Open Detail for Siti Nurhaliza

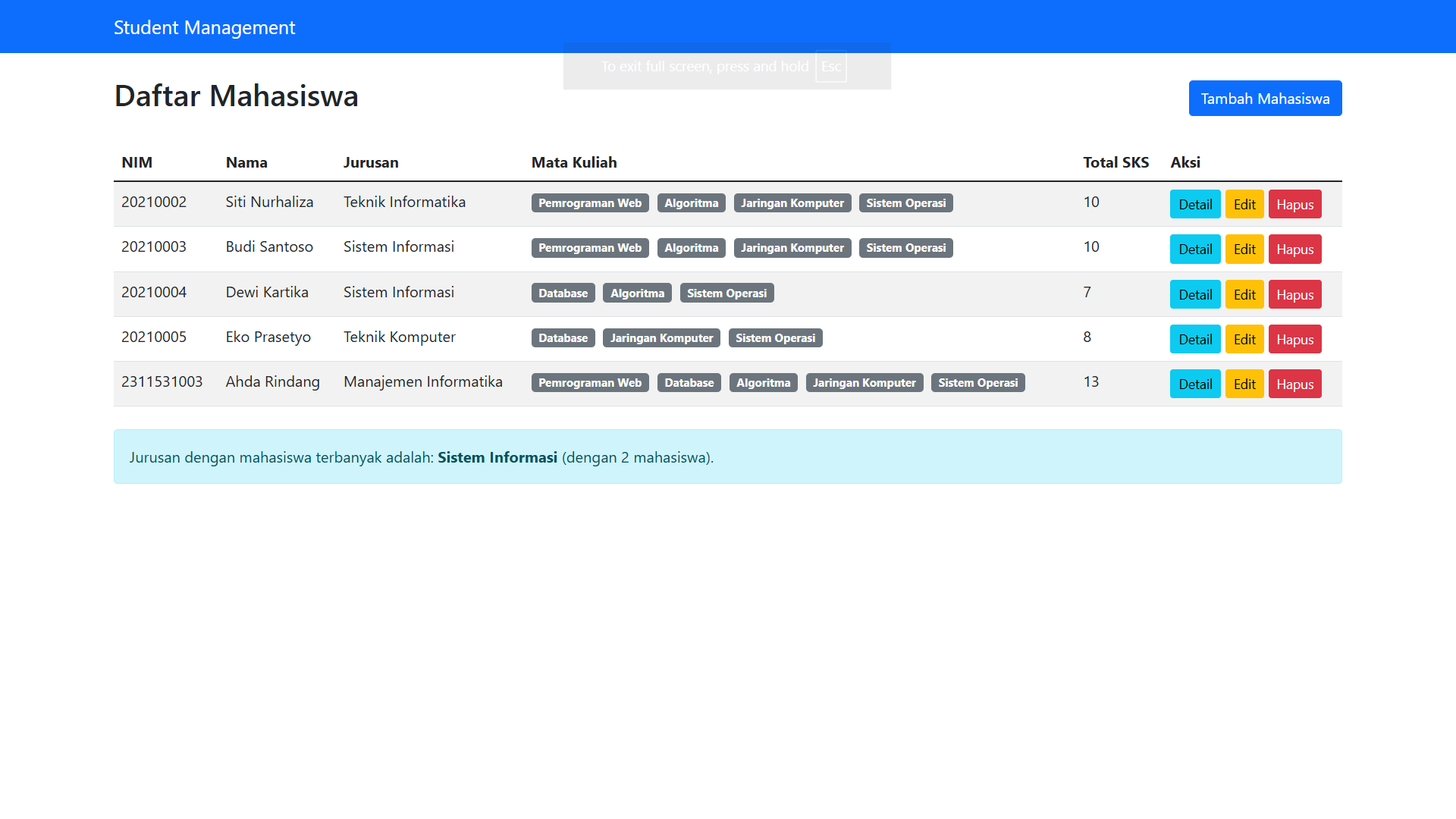(x=1194, y=204)
